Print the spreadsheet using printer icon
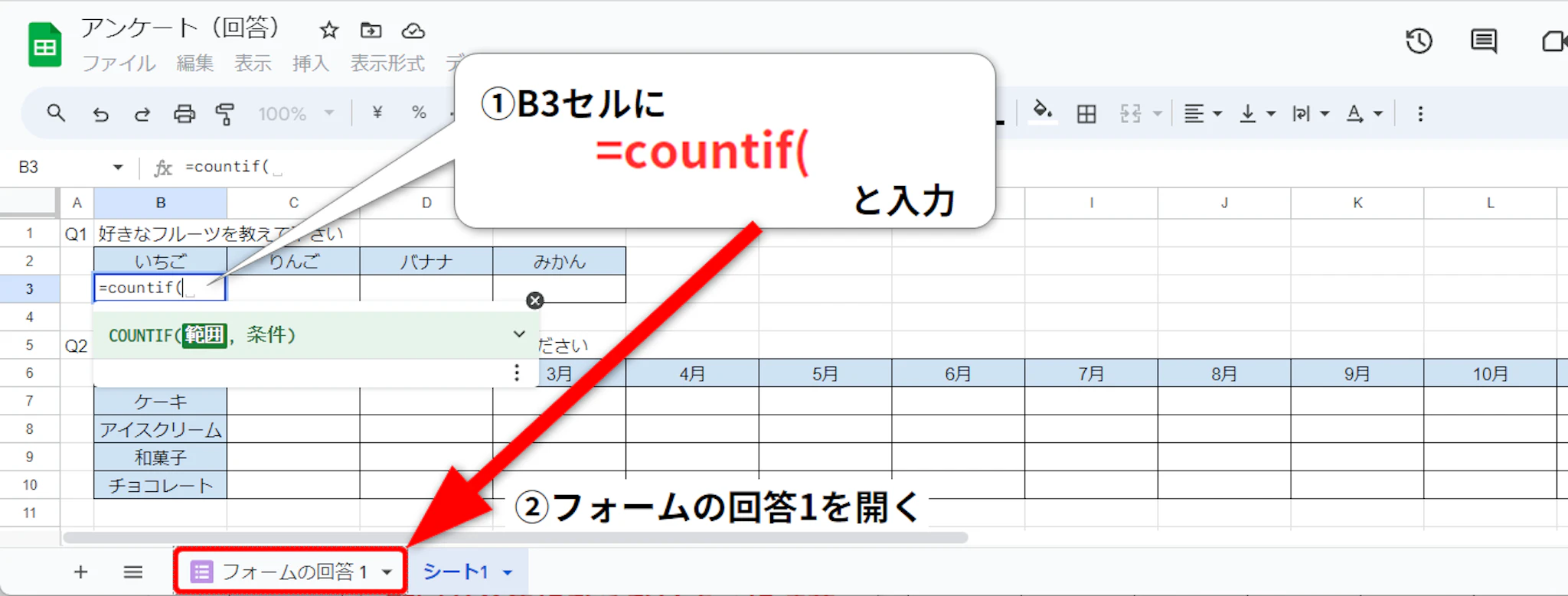 [x=185, y=114]
